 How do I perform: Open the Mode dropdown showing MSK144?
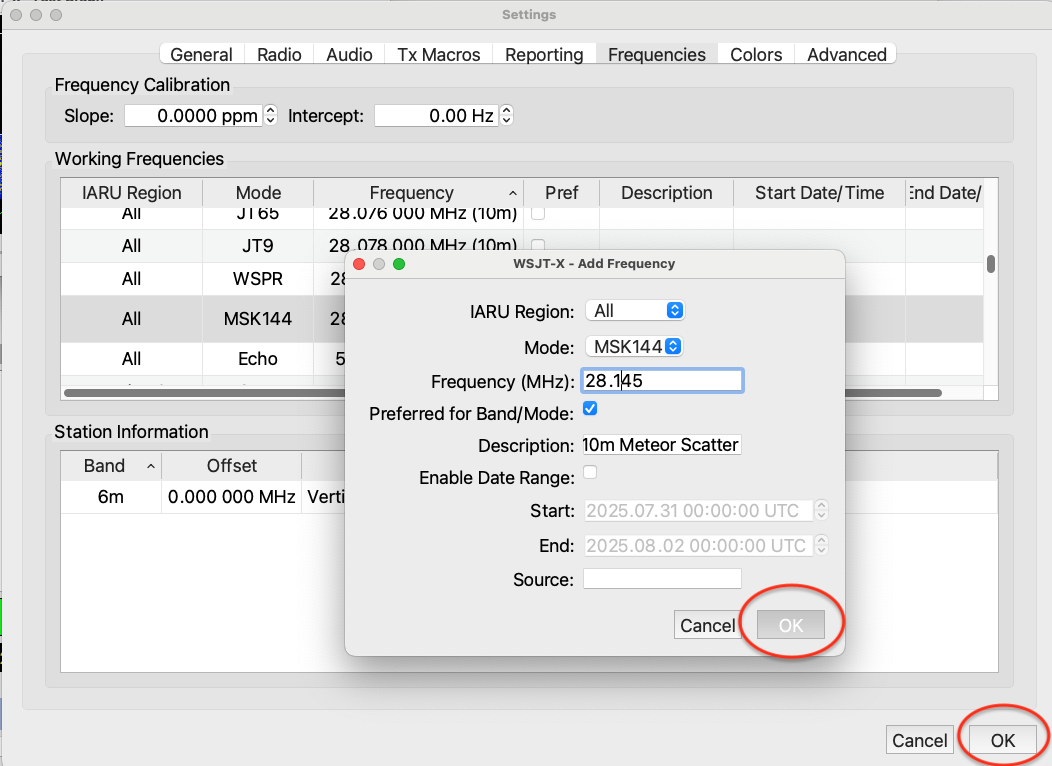[634, 347]
